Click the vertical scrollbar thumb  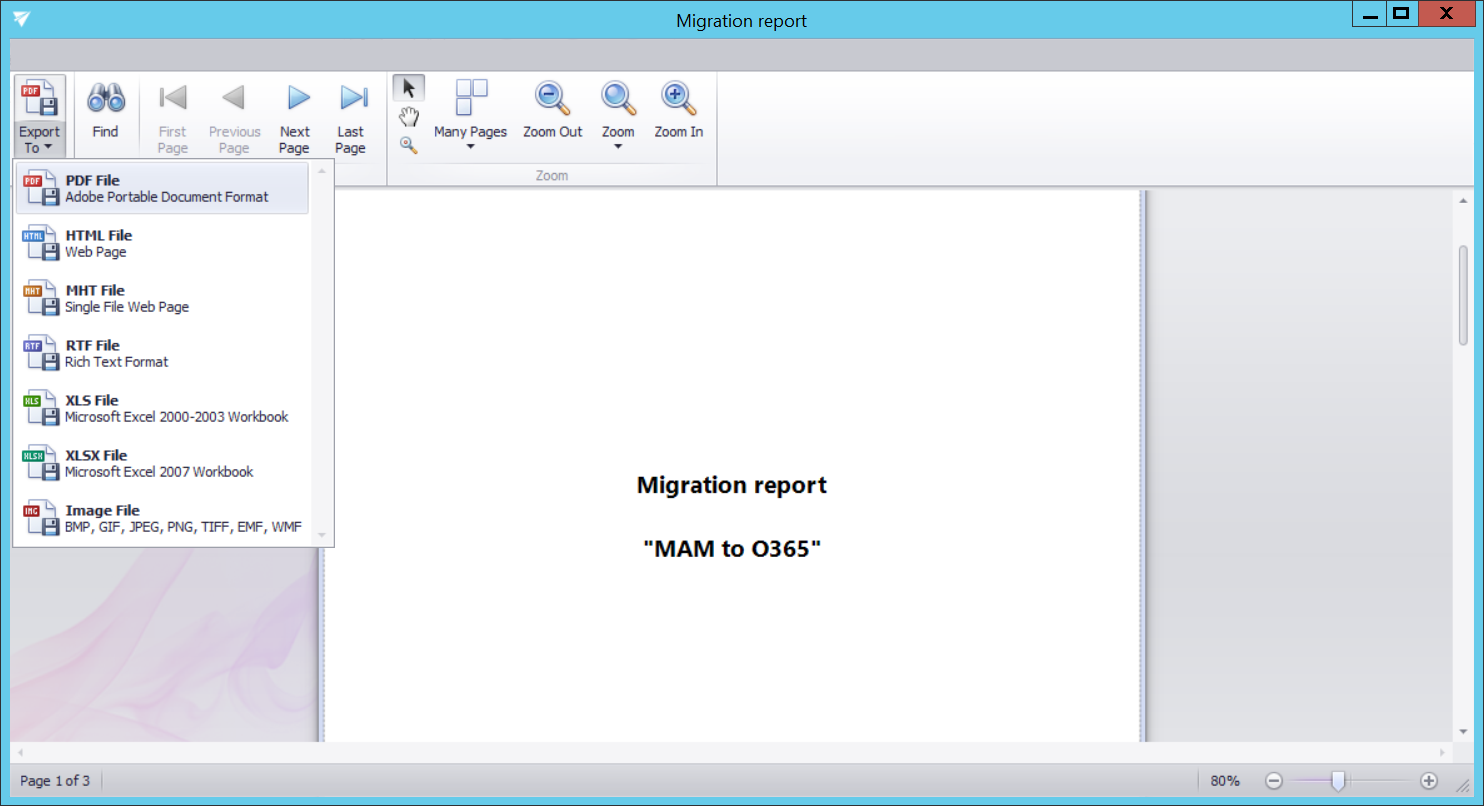point(1463,295)
